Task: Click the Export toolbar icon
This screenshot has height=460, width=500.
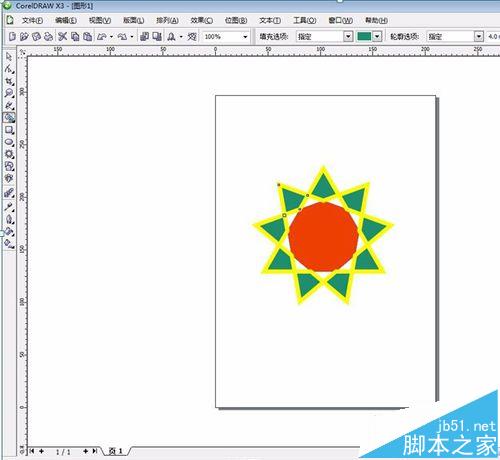Action: [157, 36]
